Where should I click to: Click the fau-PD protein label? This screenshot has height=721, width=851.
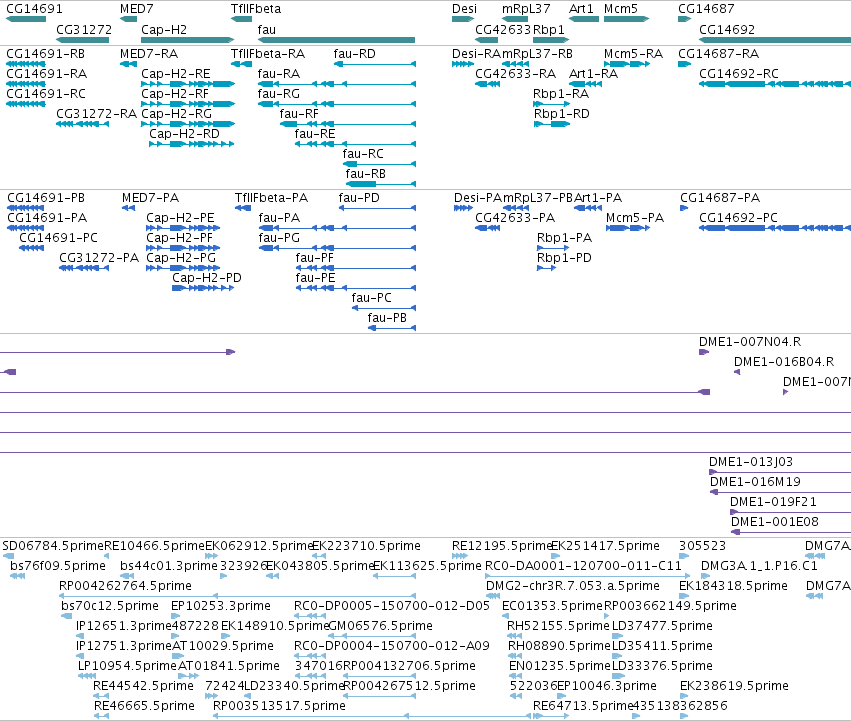359,198
